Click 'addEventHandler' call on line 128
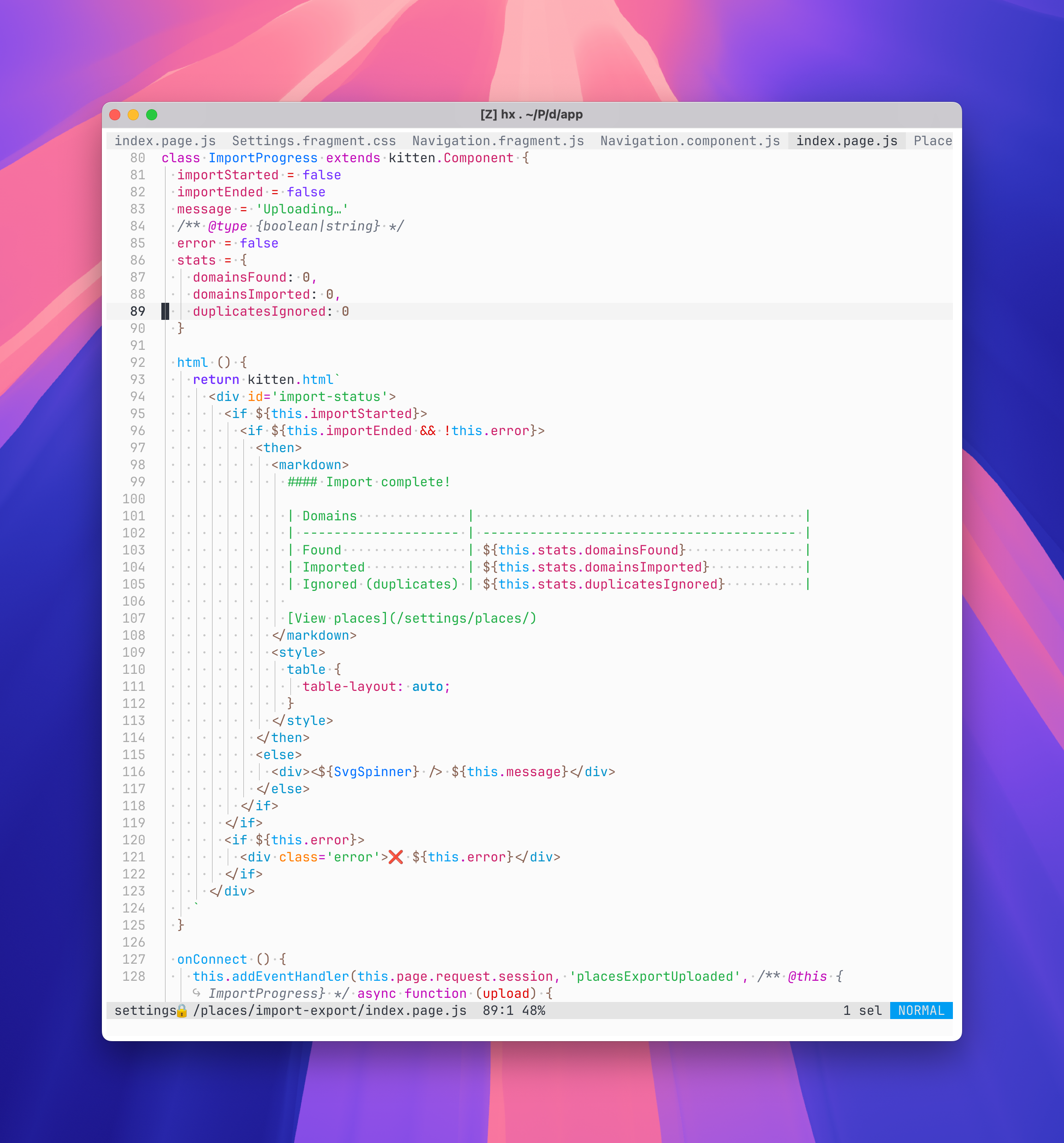Screen dimensions: 1064x1143 [290, 977]
